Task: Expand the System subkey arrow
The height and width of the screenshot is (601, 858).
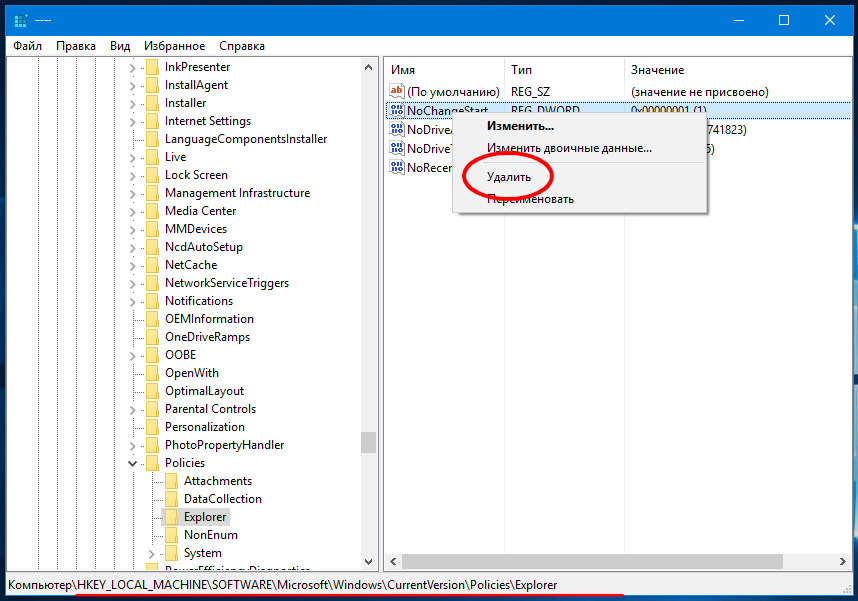Action: [x=151, y=553]
